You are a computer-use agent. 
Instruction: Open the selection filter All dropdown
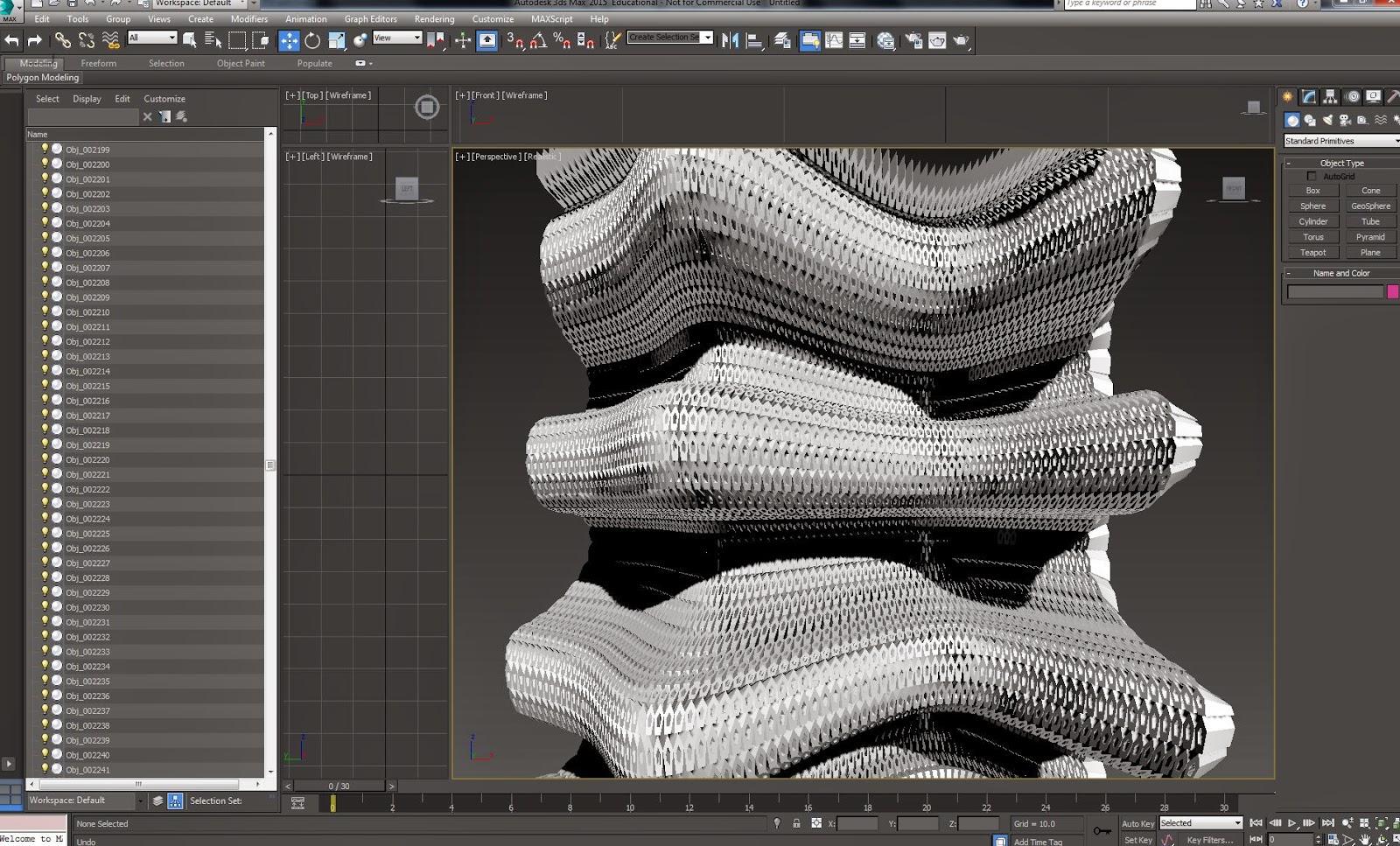152,38
